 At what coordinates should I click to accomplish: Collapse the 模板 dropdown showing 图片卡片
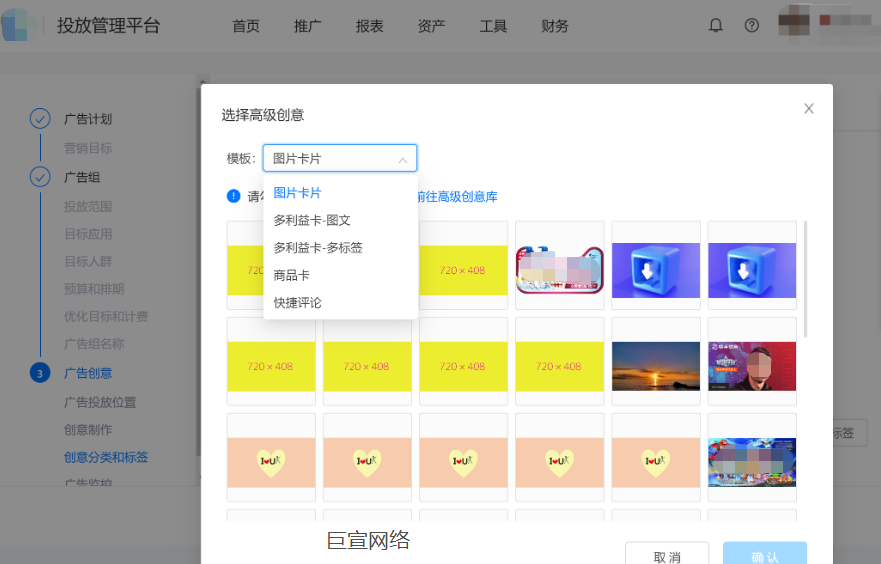tap(339, 158)
